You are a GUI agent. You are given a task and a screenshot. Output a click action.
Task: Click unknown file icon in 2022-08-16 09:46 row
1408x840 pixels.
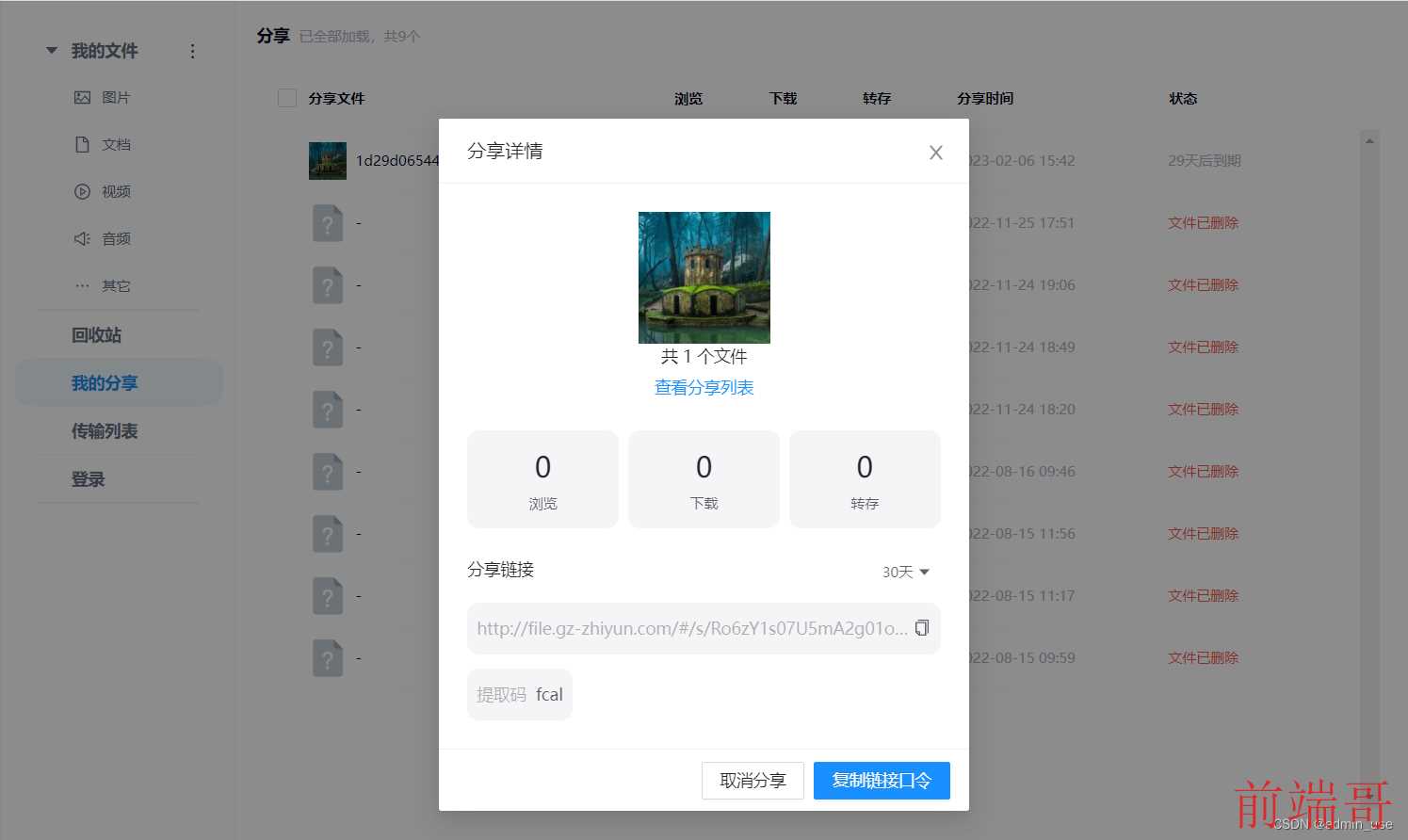(328, 472)
